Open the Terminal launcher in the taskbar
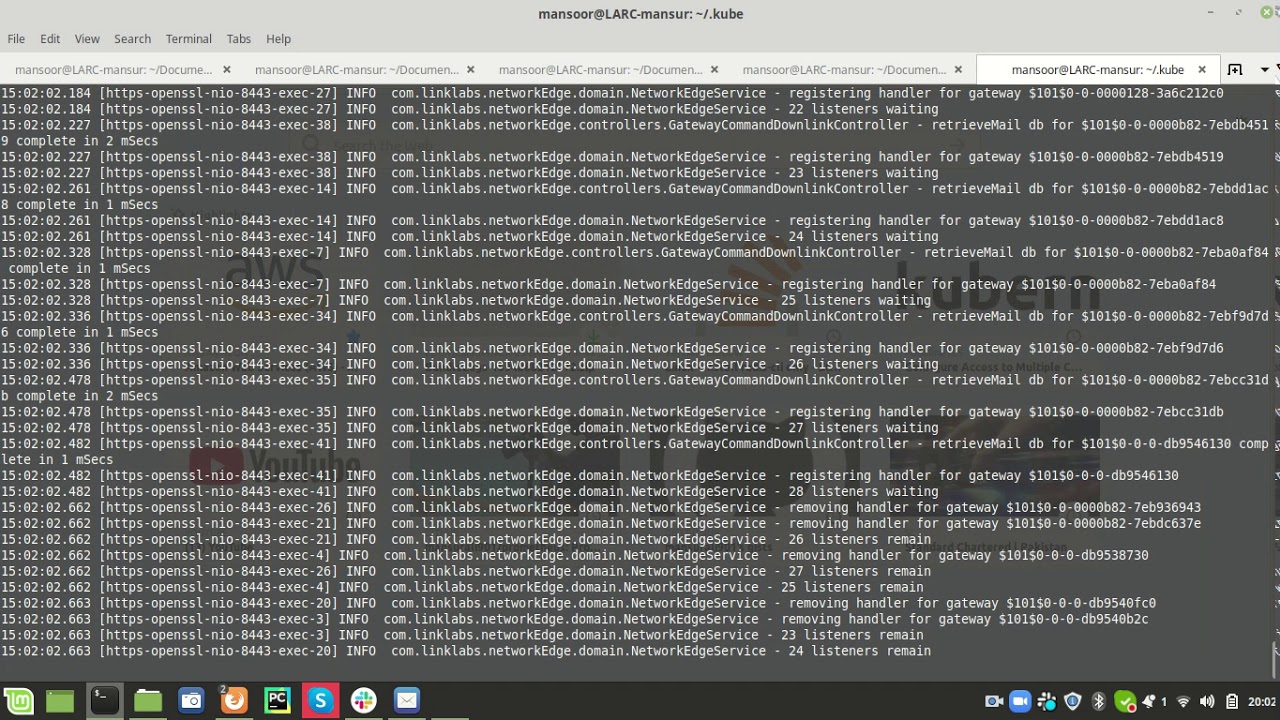 point(104,701)
